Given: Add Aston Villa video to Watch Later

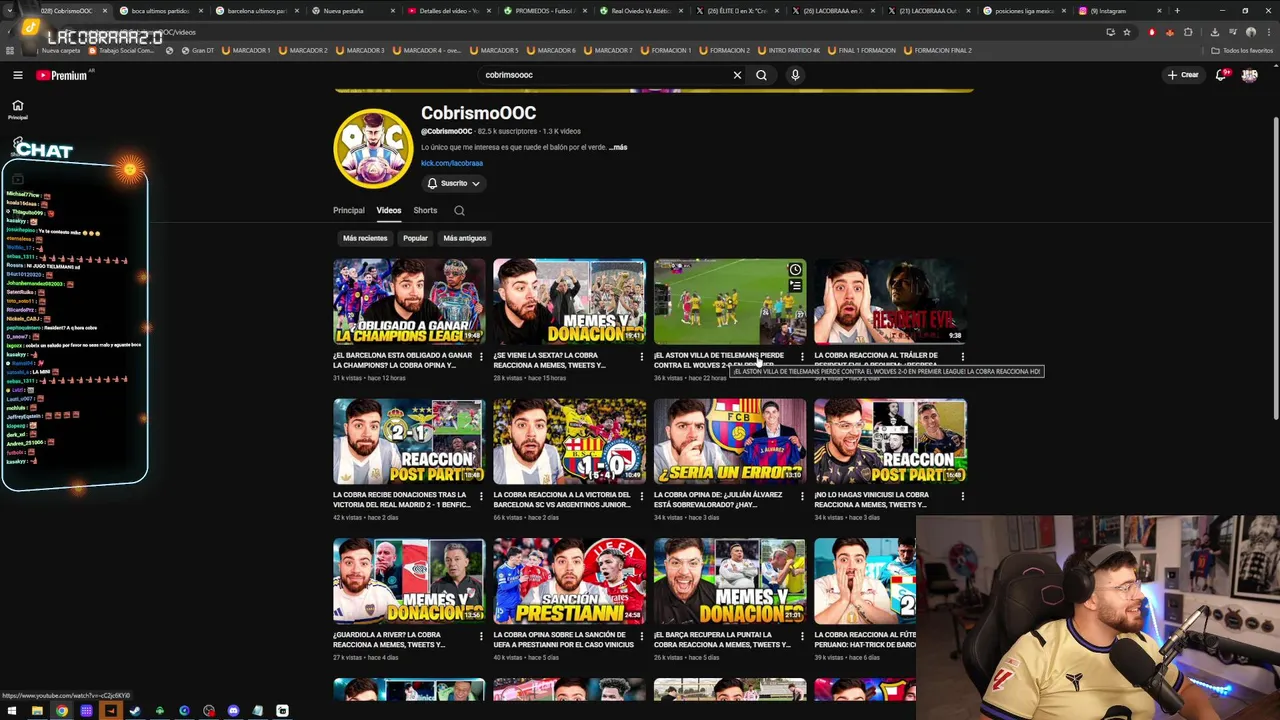Looking at the screenshot, I should coord(795,270).
